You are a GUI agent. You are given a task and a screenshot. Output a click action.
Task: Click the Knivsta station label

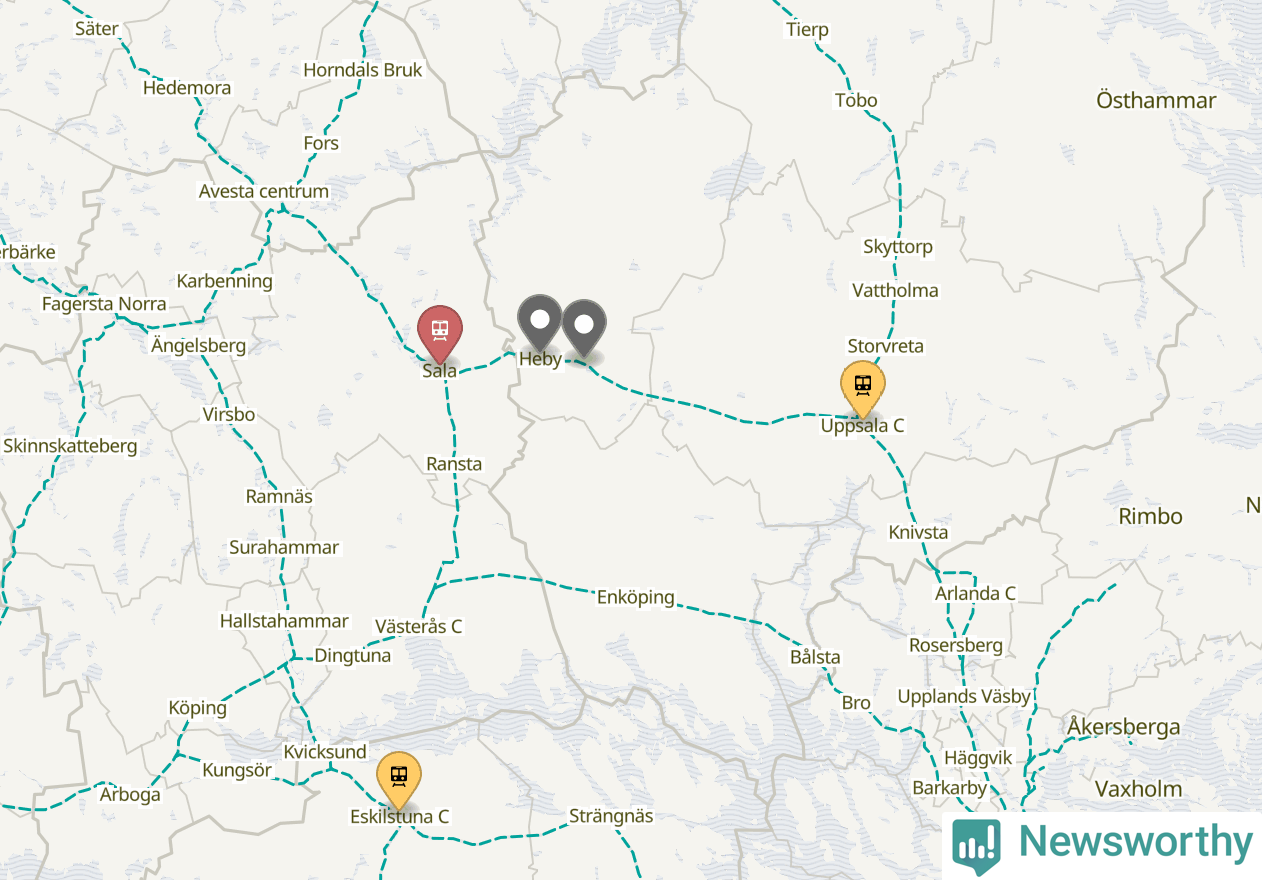918,532
